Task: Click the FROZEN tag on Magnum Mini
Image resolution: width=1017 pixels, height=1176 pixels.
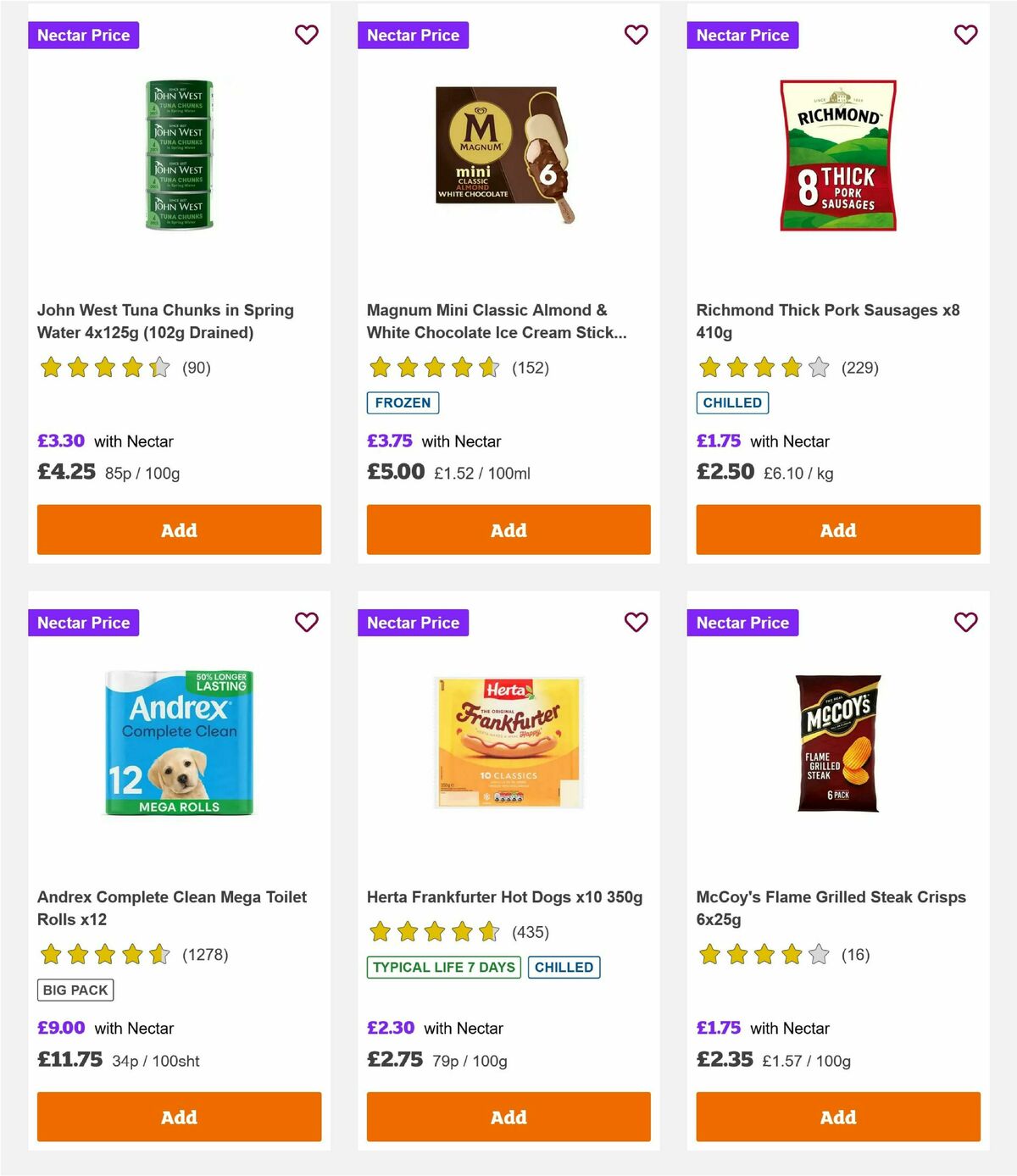Action: (403, 402)
